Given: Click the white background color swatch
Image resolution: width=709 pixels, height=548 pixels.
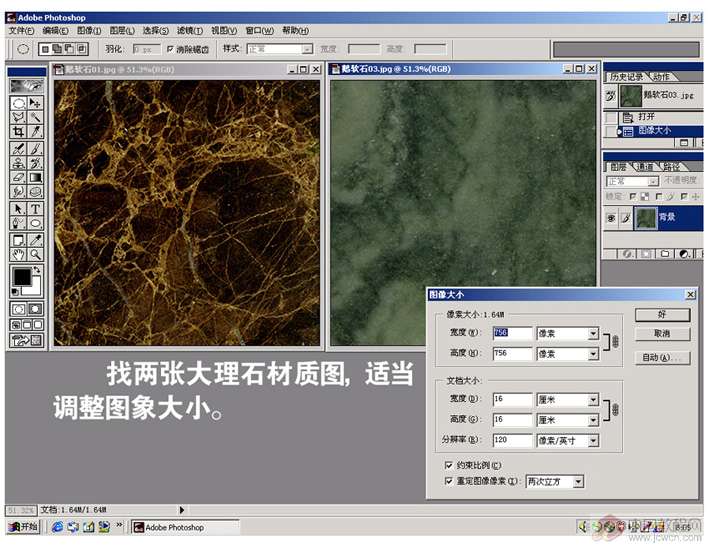Looking at the screenshot, I should (x=35, y=288).
